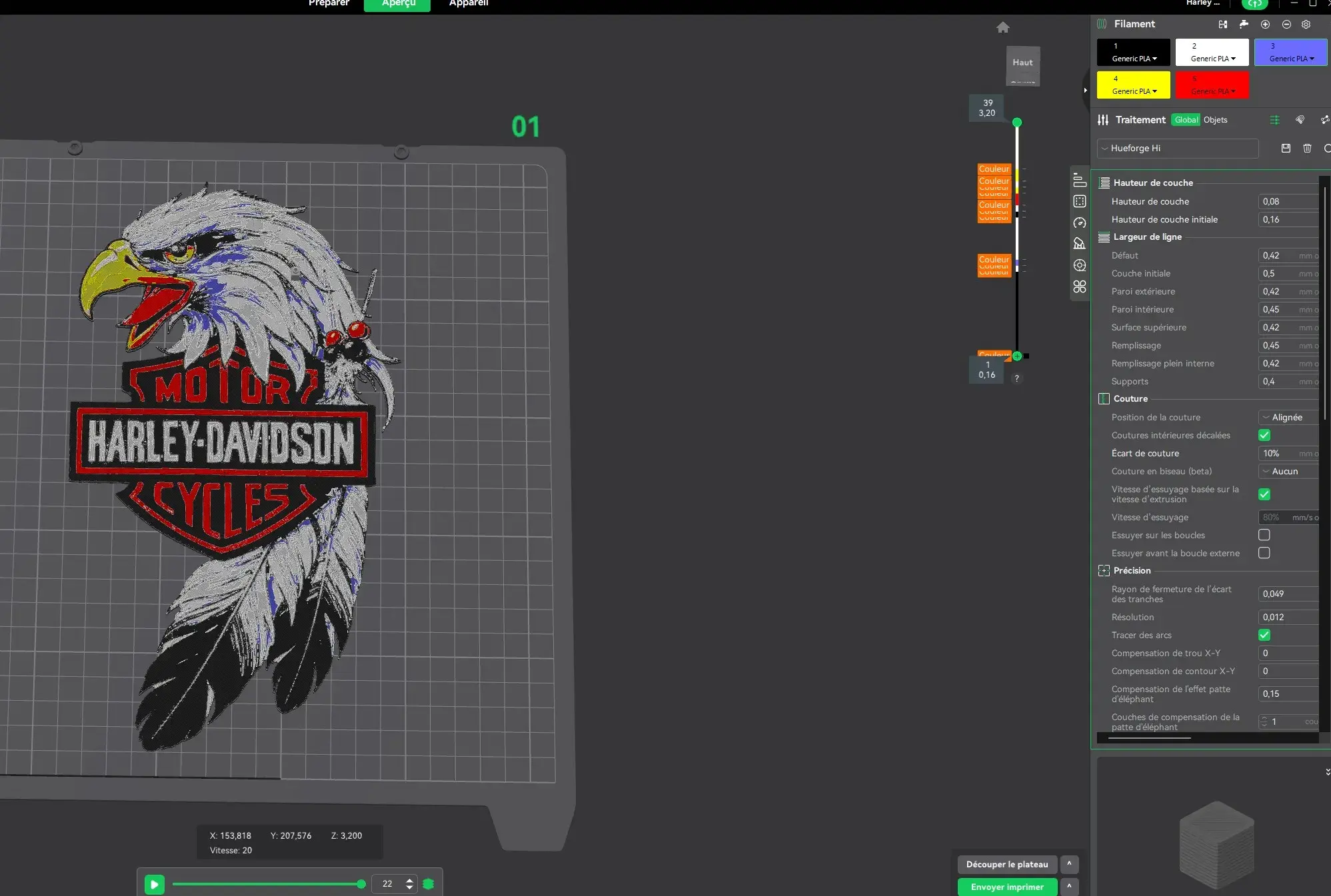The image size is (1331, 896).
Task: Click the home view icon above the view cube
Action: [x=1002, y=27]
